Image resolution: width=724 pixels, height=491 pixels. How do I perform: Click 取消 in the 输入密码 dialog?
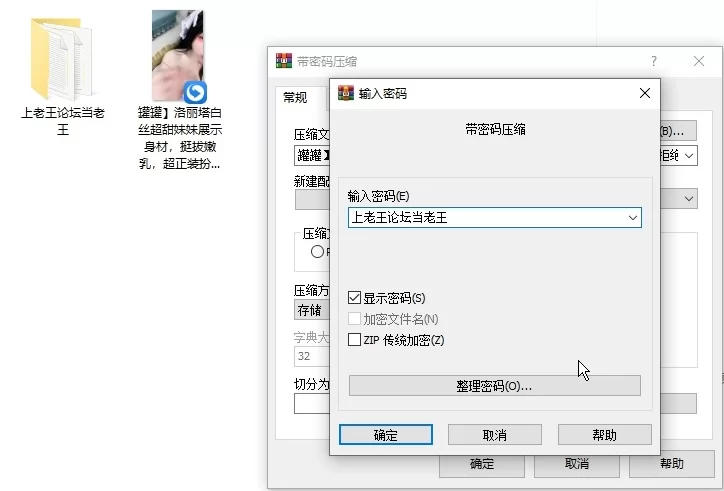click(x=495, y=435)
